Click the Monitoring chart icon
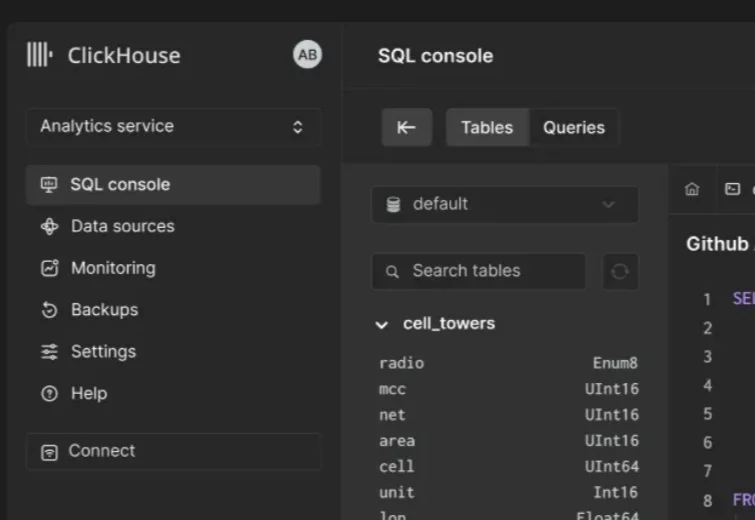755x520 pixels. [x=49, y=268]
